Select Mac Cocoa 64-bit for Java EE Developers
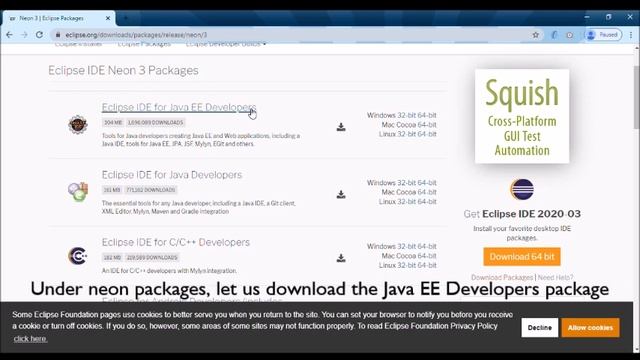The image size is (640, 360). 427,125
